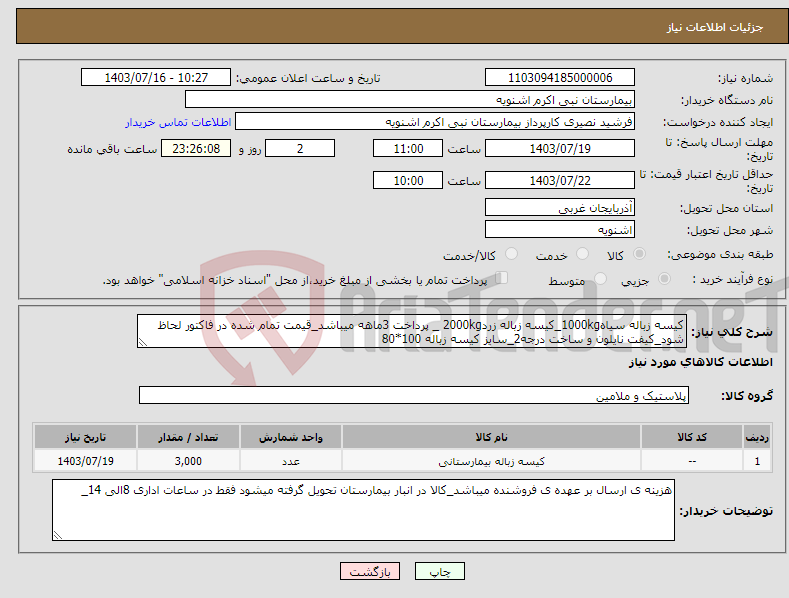Click remaining time field 23:26:08
The image size is (789, 598).
[196, 148]
